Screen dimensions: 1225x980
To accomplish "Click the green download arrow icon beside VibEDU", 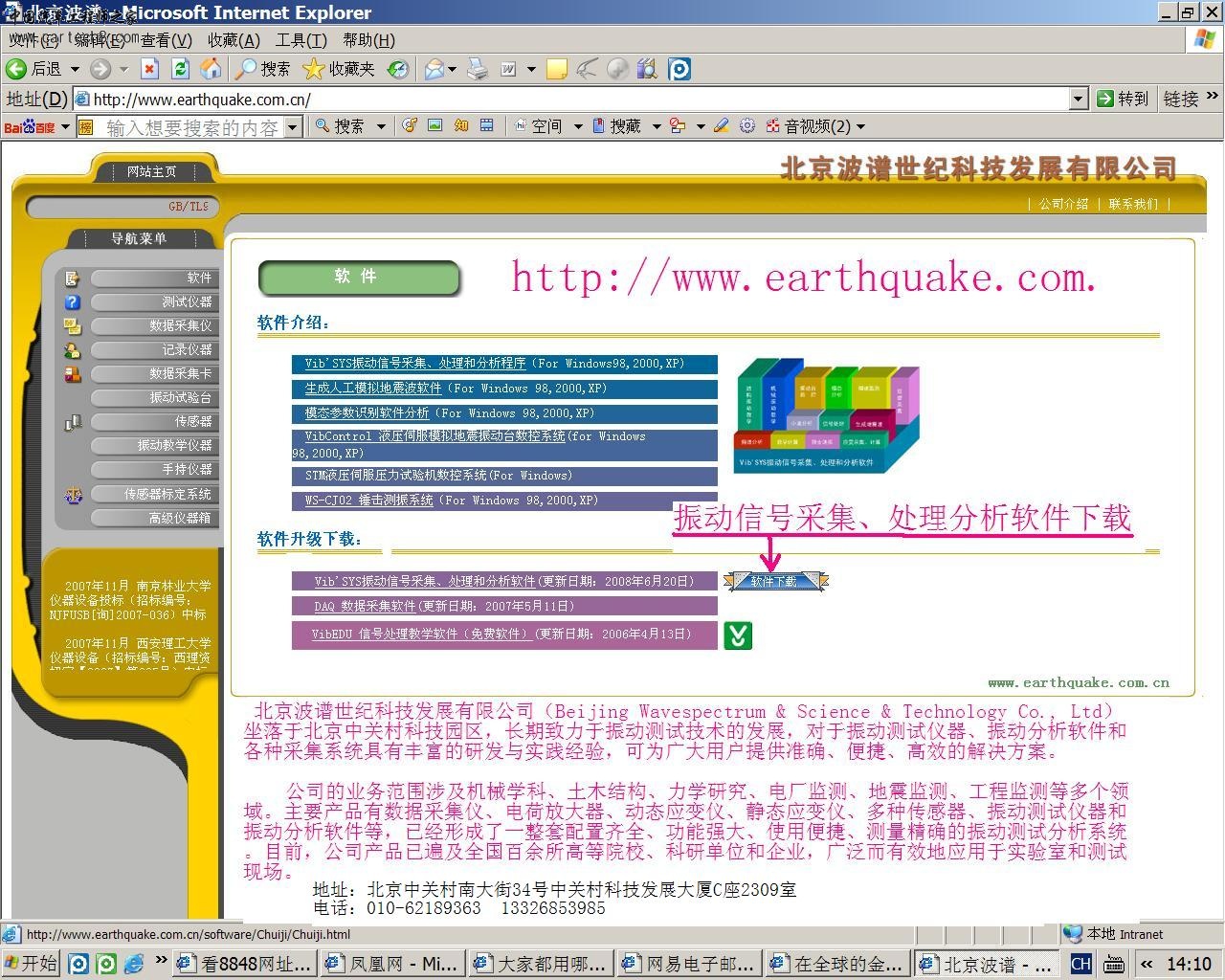I will click(738, 635).
